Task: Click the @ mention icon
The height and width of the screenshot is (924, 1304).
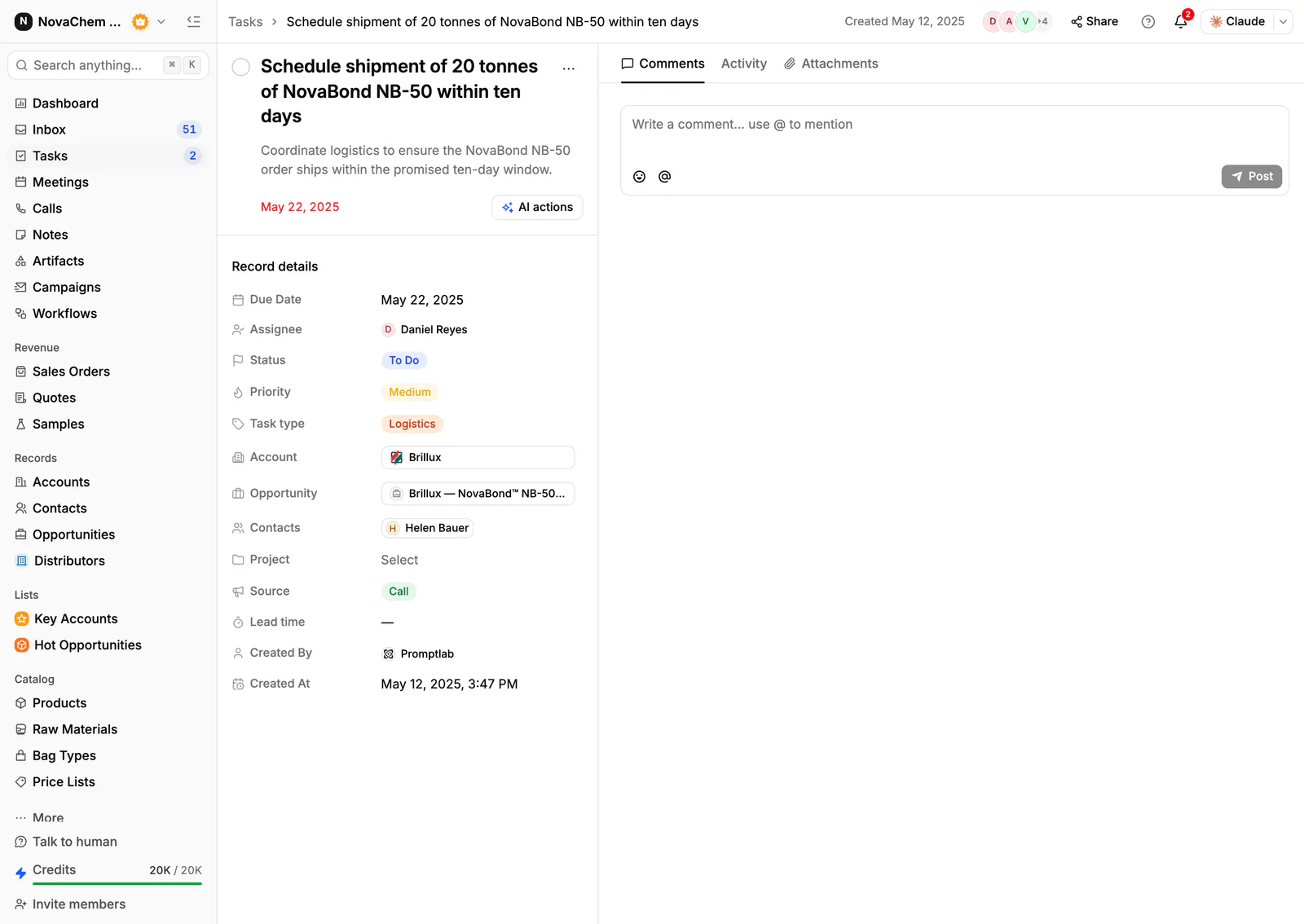Action: click(x=665, y=177)
